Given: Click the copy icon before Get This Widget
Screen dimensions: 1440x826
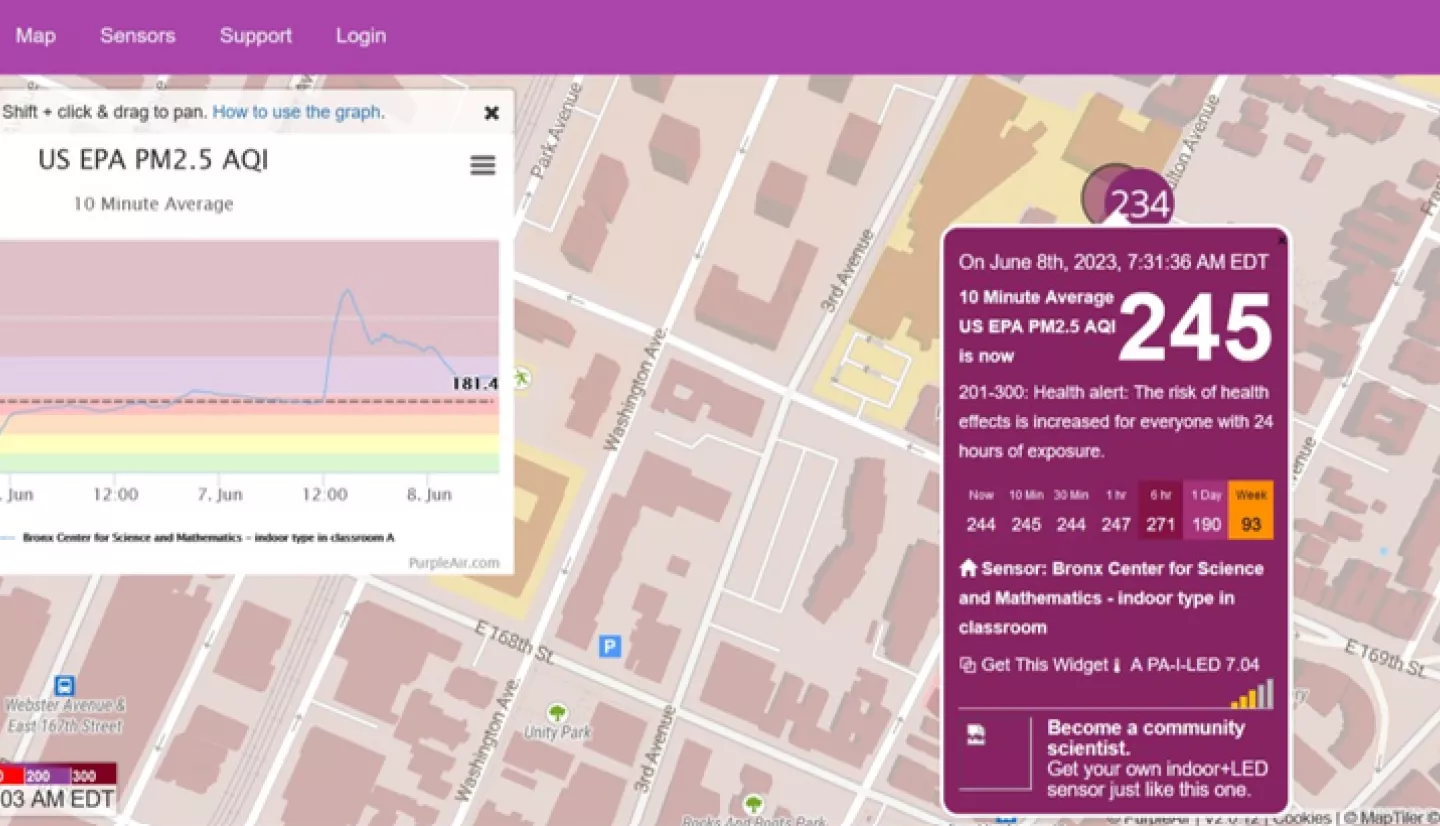Looking at the screenshot, I should coord(967,664).
